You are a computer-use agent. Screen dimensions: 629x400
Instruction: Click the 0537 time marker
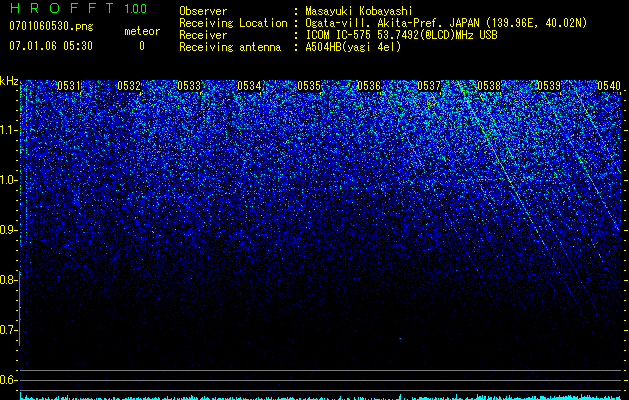click(429, 86)
